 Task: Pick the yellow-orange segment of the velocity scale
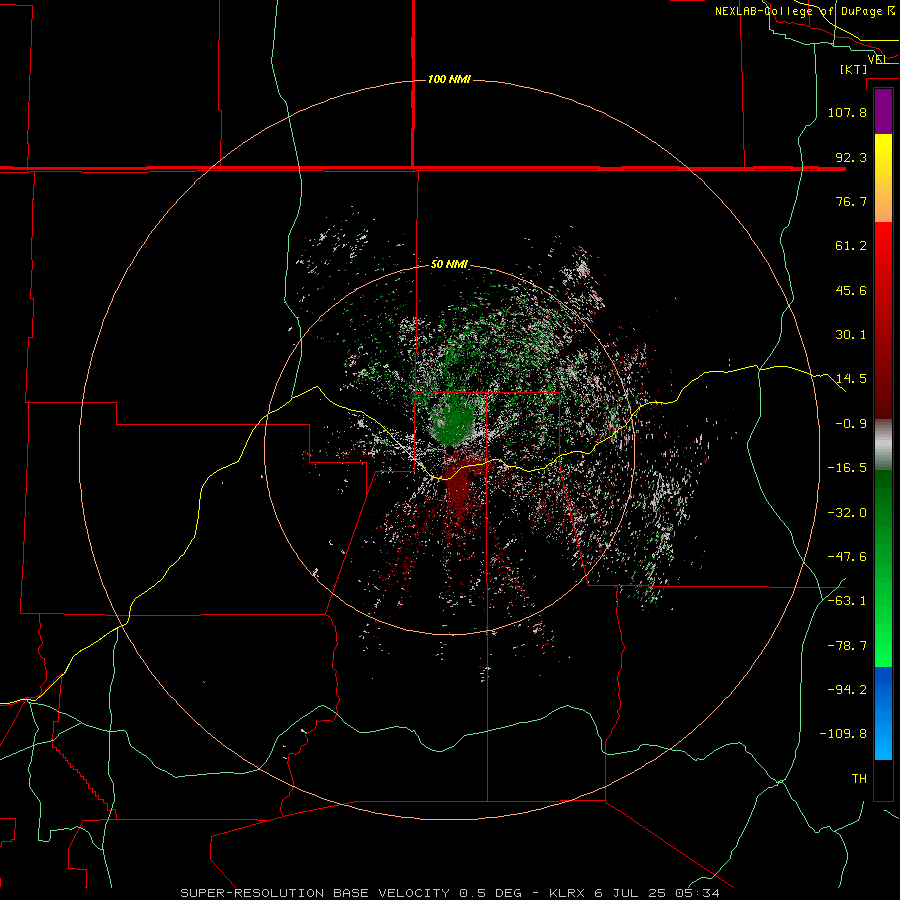pyautogui.click(x=883, y=178)
